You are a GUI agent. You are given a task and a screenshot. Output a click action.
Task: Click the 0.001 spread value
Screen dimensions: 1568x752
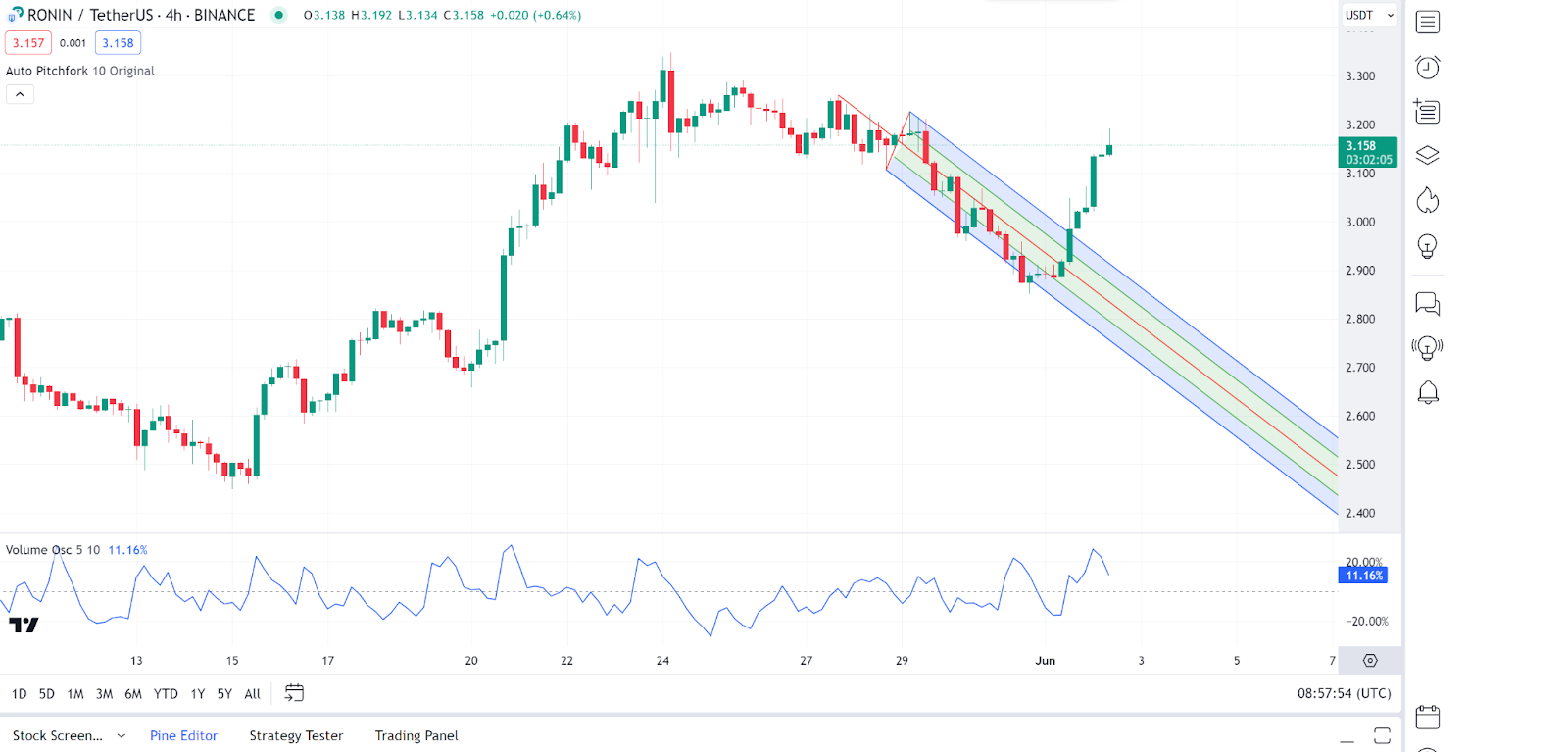[73, 43]
